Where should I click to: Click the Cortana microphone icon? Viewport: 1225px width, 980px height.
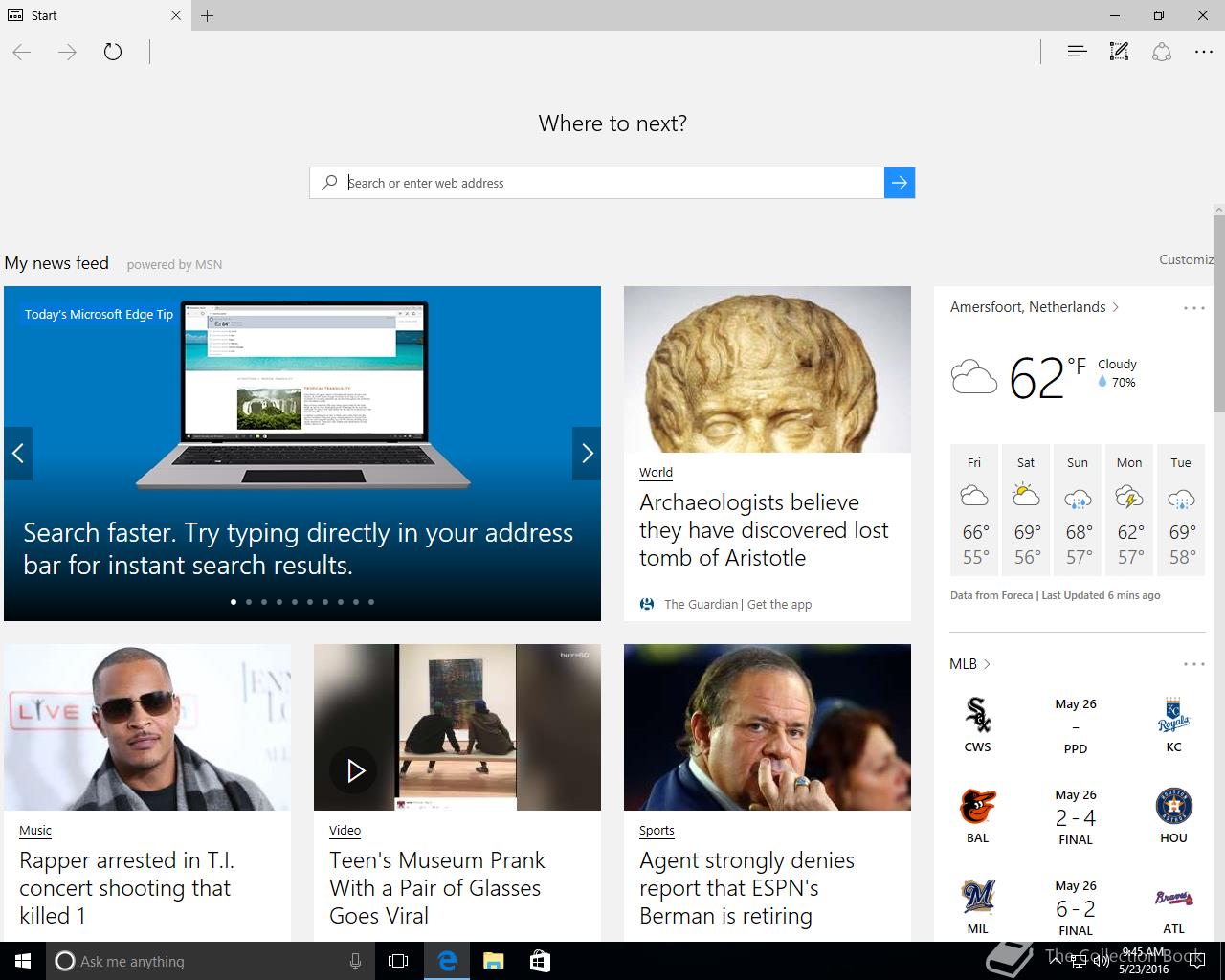coord(355,961)
